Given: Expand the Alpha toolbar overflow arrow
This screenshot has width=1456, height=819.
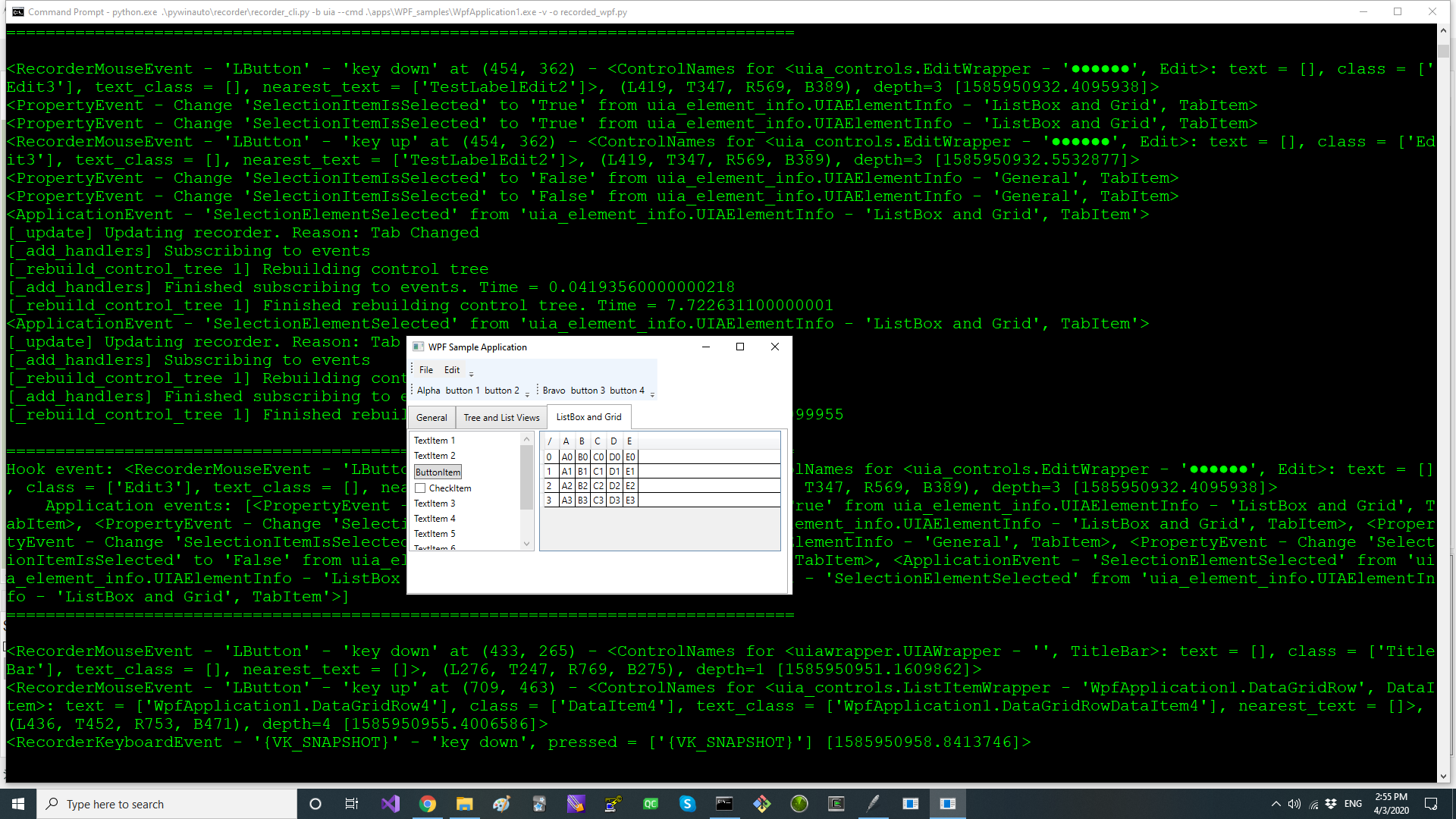Looking at the screenshot, I should [527, 394].
